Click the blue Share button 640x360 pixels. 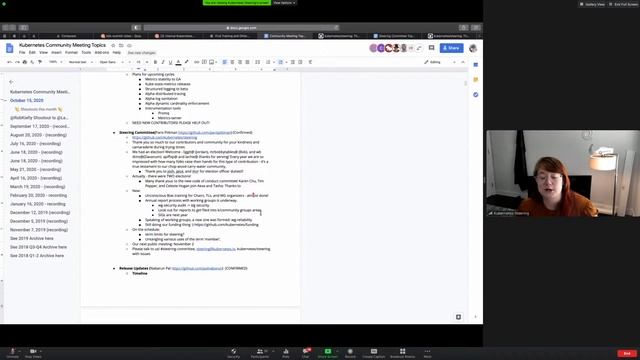(451, 48)
